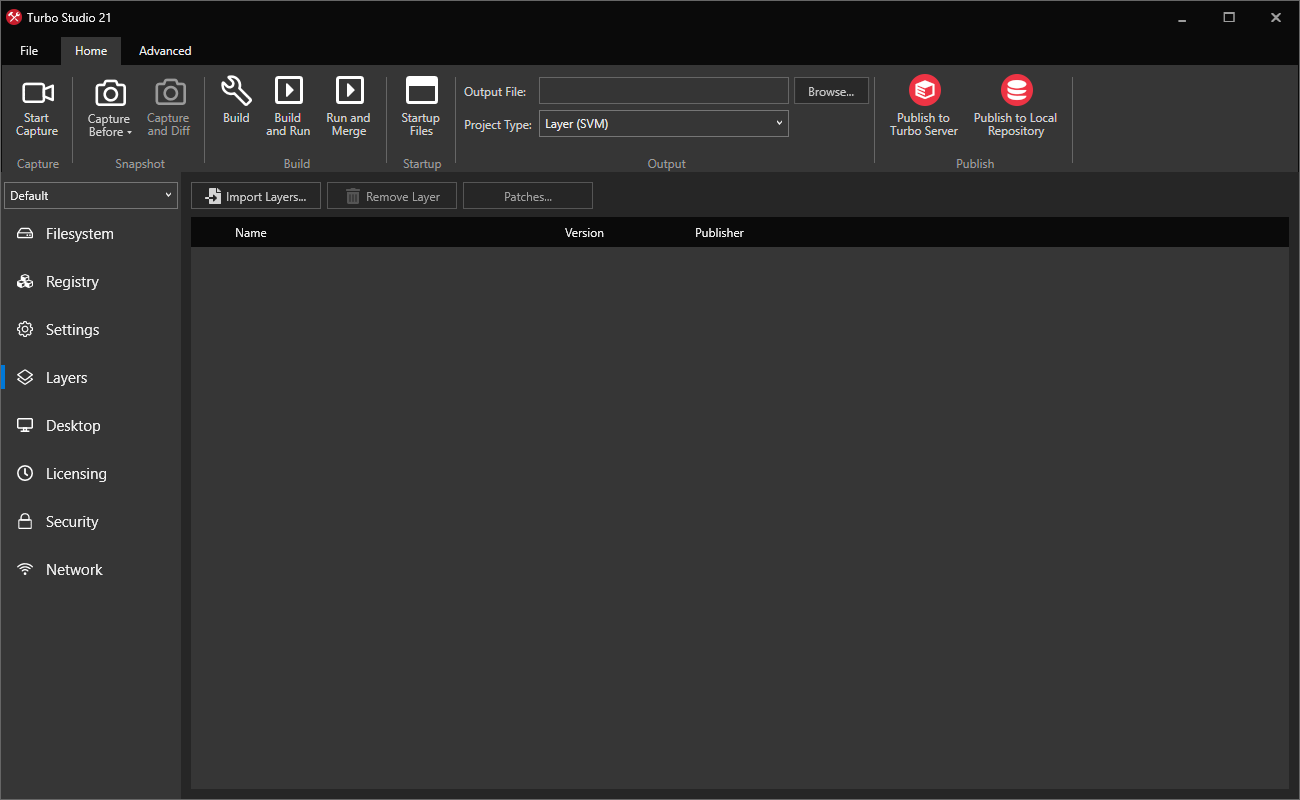Screen dimensions: 1300x800
Task: Select Build and Run
Action: (x=288, y=105)
